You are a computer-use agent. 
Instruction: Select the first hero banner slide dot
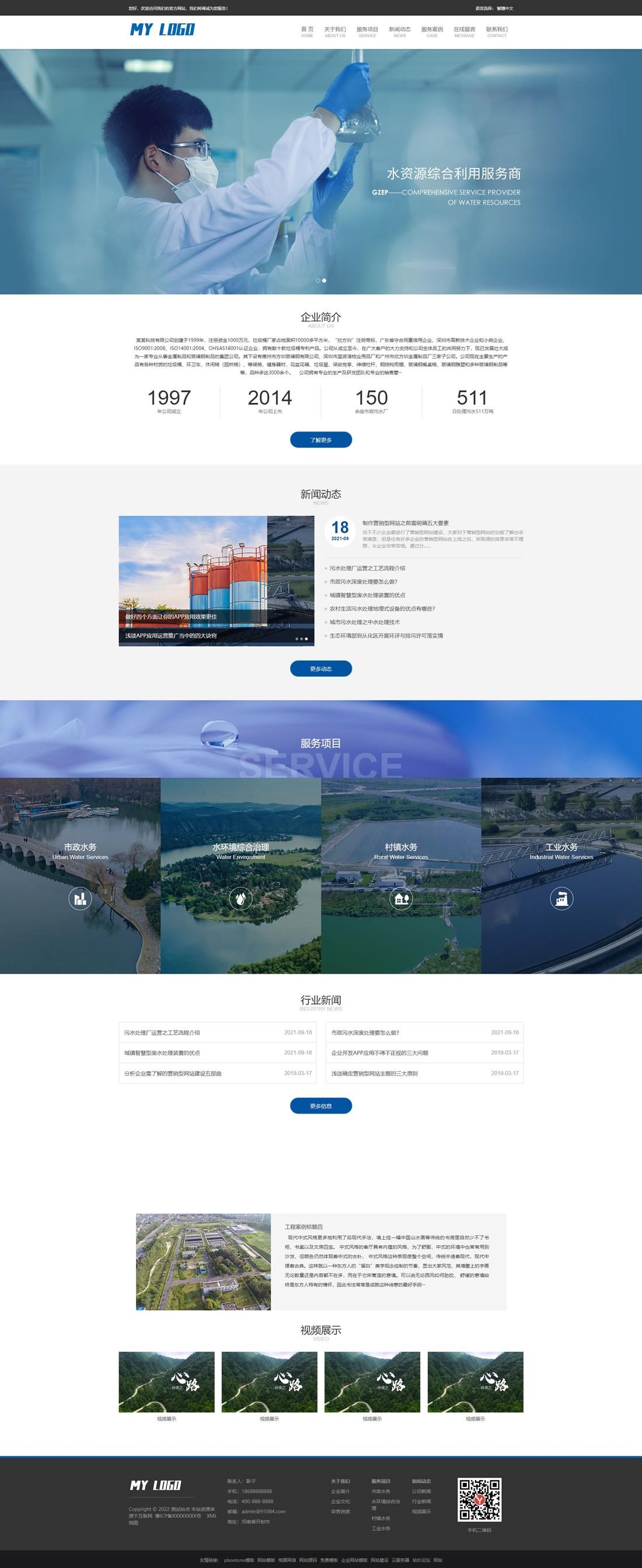318,281
